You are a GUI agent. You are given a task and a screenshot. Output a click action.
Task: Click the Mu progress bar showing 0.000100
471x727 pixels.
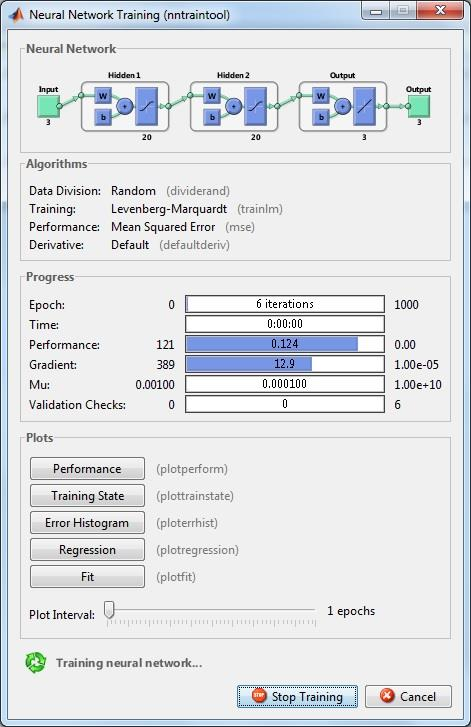285,384
